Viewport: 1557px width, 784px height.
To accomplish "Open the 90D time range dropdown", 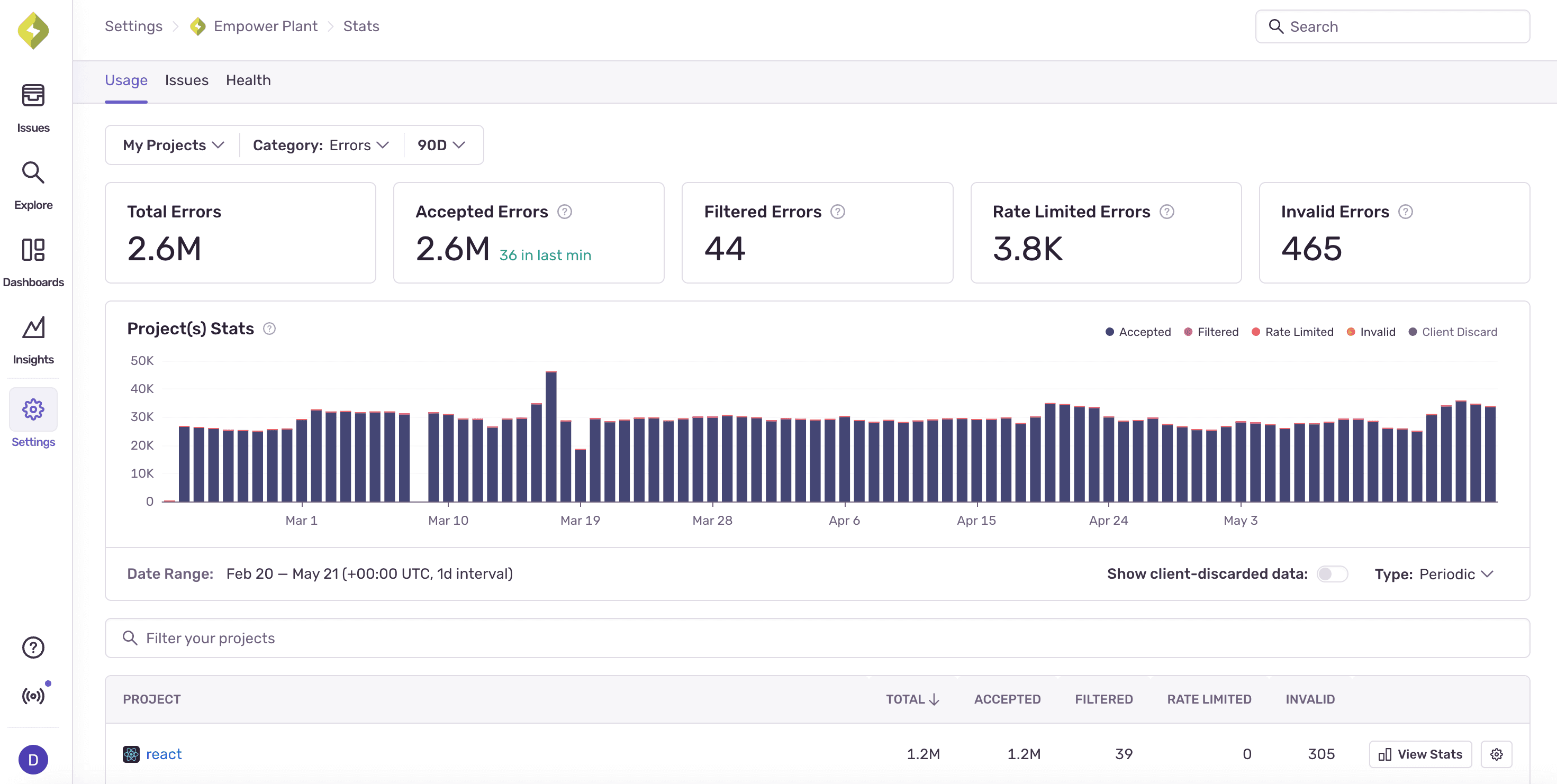I will [441, 145].
